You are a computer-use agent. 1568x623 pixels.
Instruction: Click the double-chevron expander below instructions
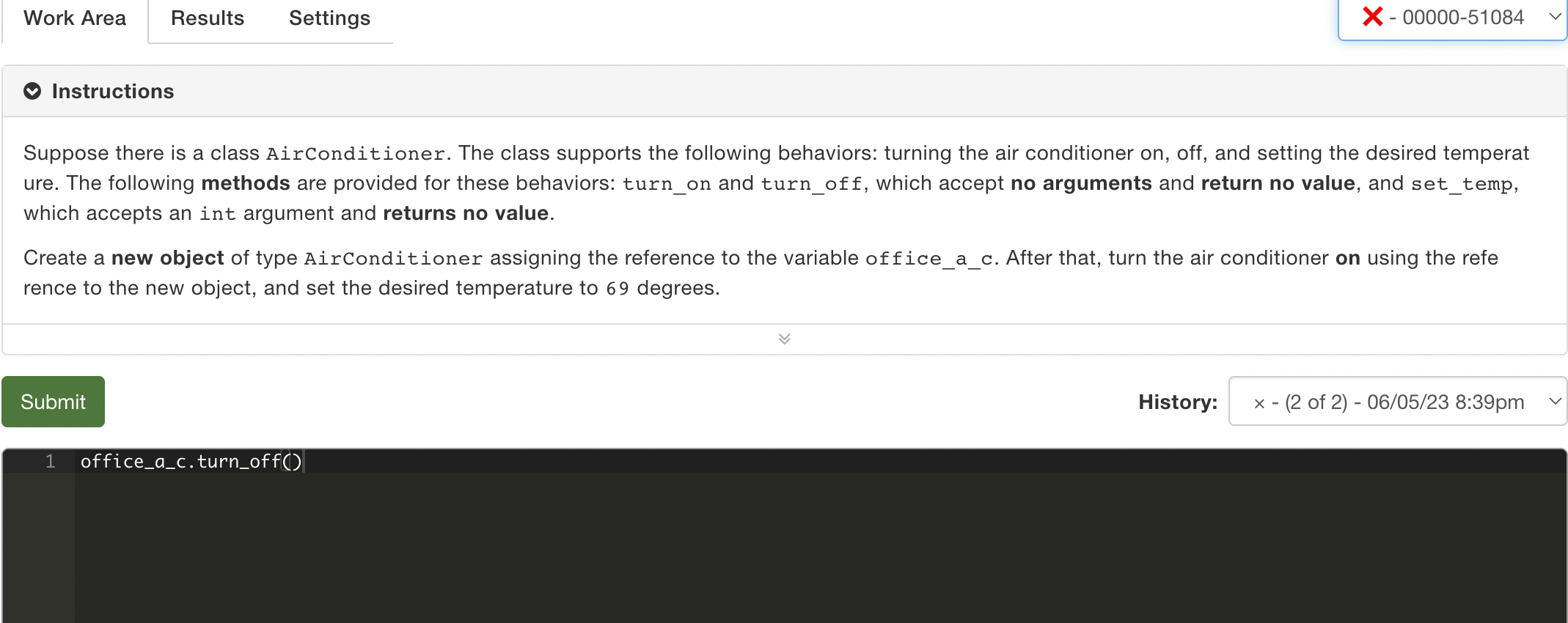(784, 338)
